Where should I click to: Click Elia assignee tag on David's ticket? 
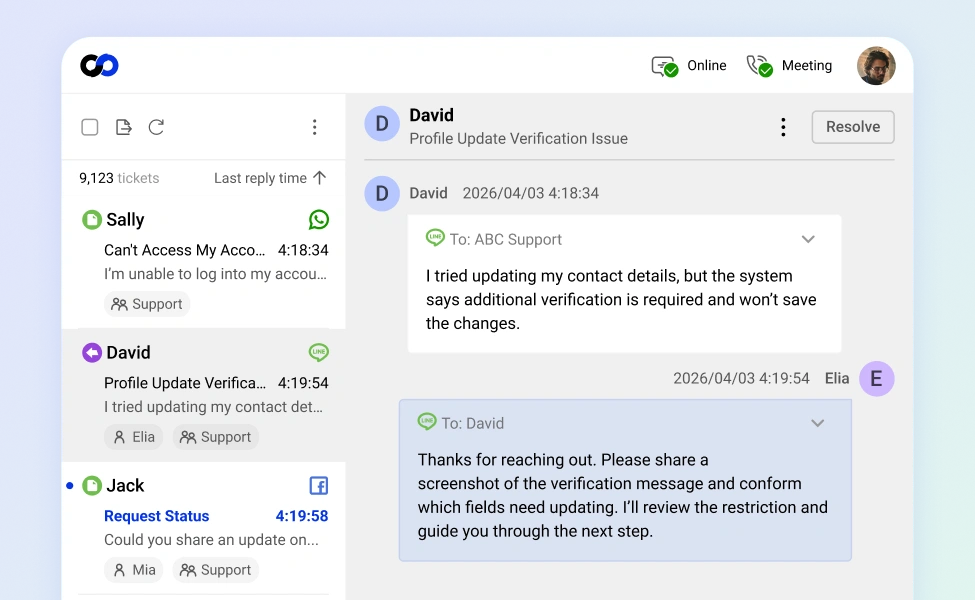point(134,437)
